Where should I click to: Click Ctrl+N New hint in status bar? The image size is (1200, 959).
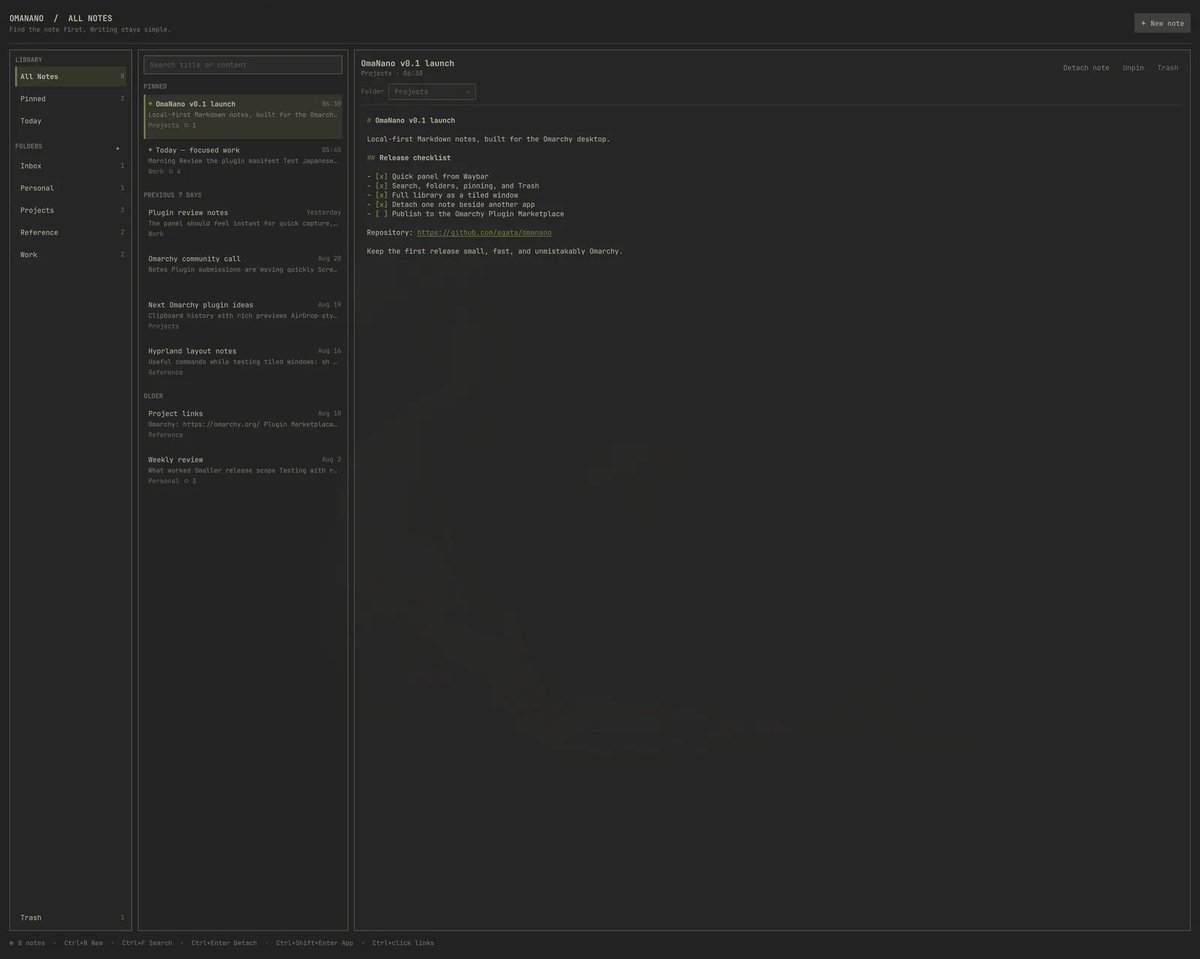pos(83,943)
